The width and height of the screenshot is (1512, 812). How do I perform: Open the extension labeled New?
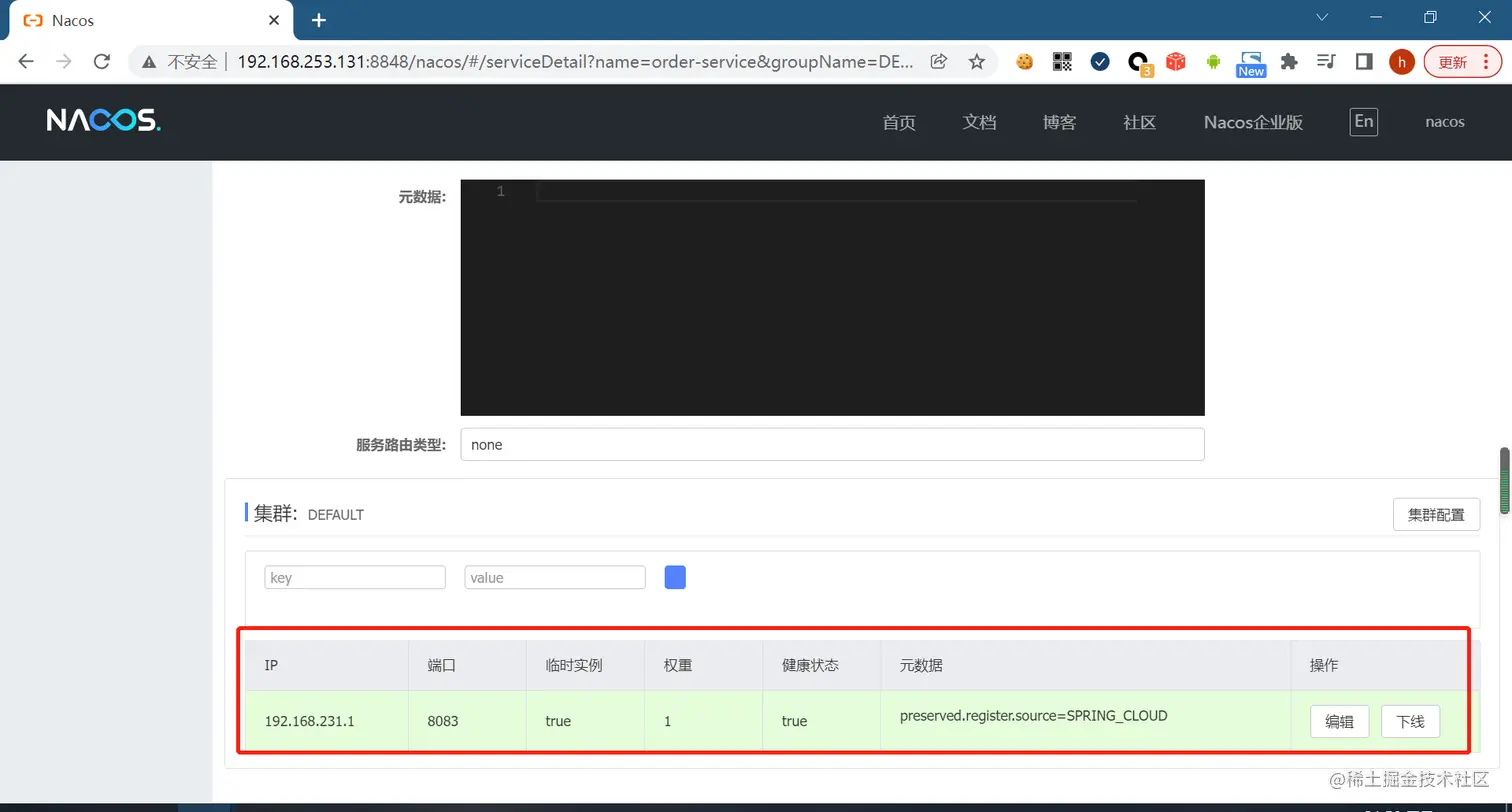[1251, 64]
